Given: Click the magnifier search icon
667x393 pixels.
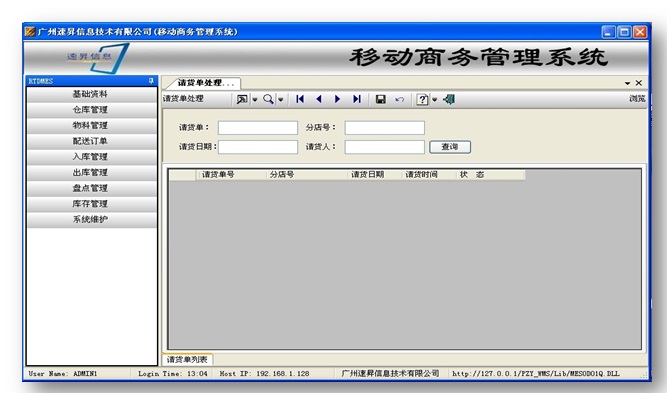Looking at the screenshot, I should 268,99.
